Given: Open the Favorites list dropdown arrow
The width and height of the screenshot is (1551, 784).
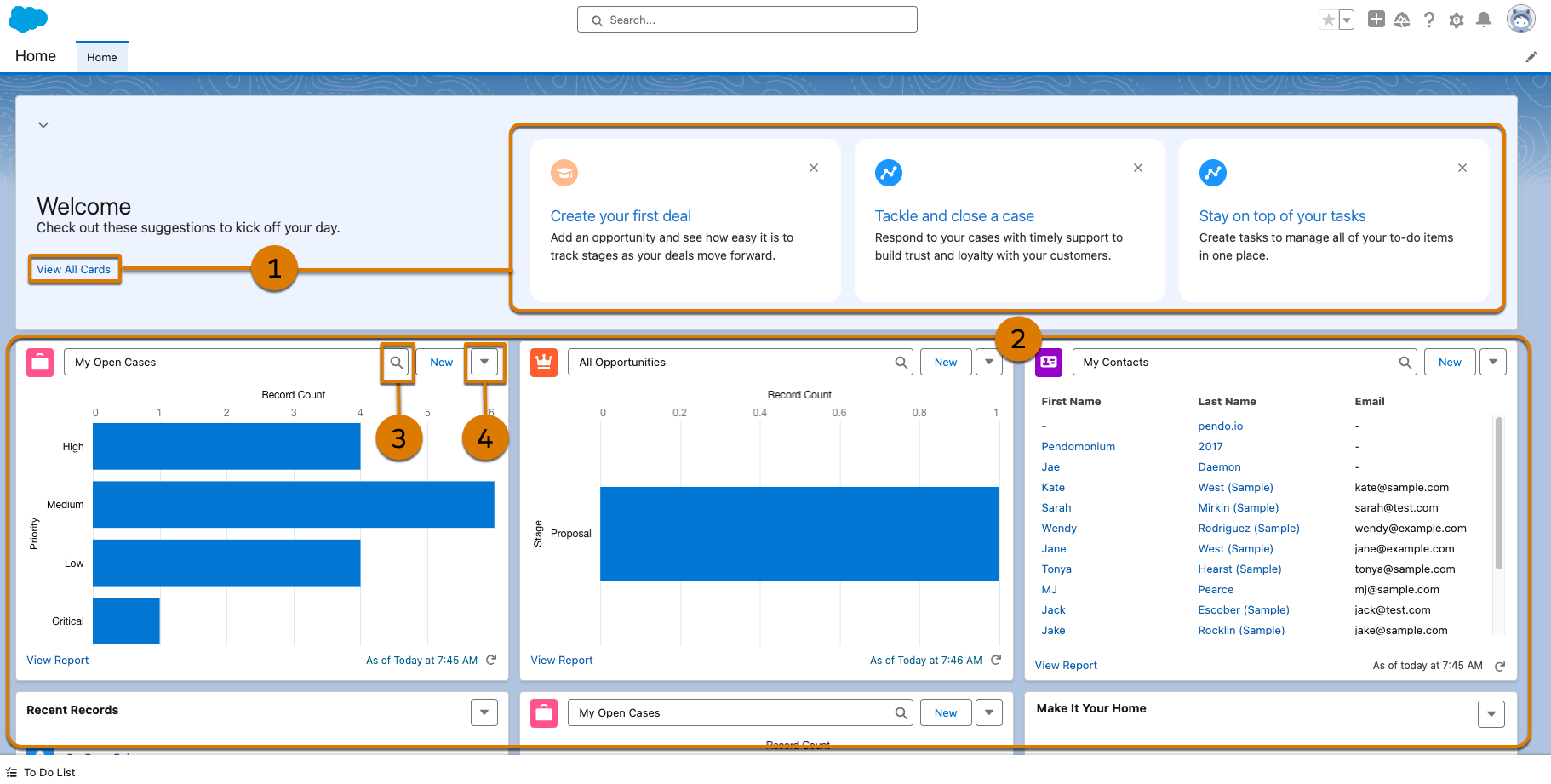Looking at the screenshot, I should (1347, 20).
